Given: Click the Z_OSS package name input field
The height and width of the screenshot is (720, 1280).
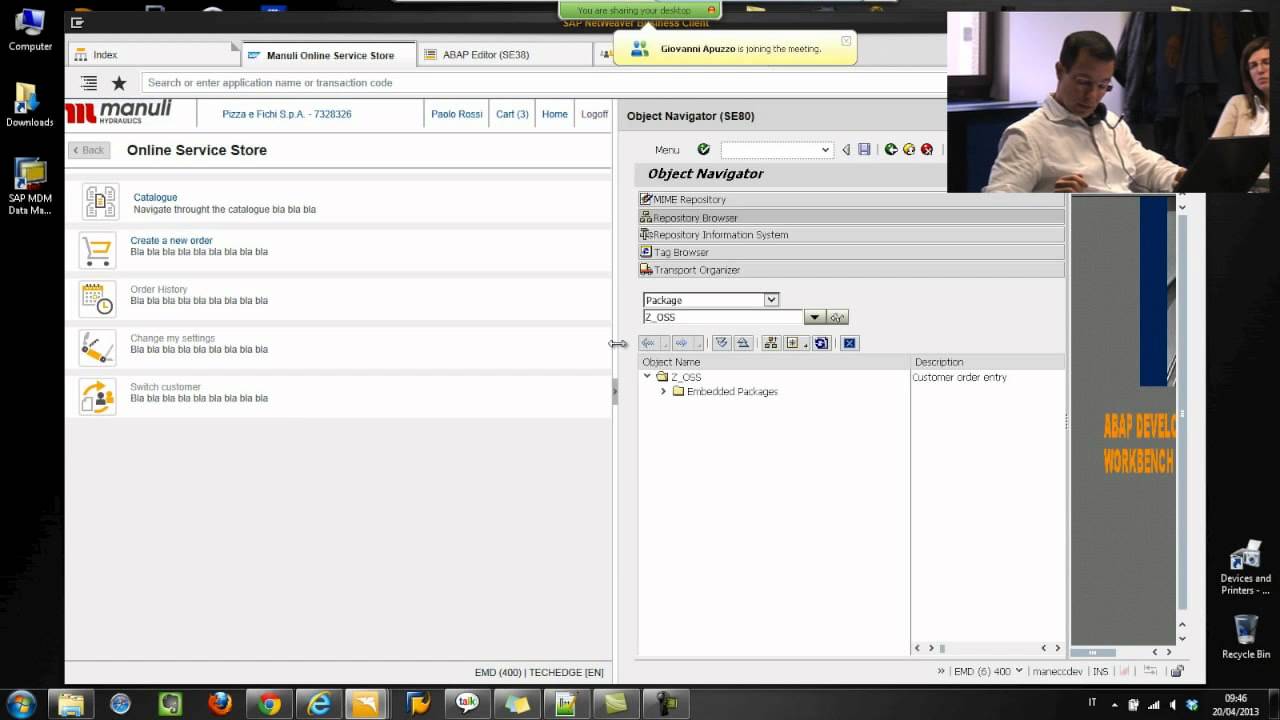Looking at the screenshot, I should point(723,317).
